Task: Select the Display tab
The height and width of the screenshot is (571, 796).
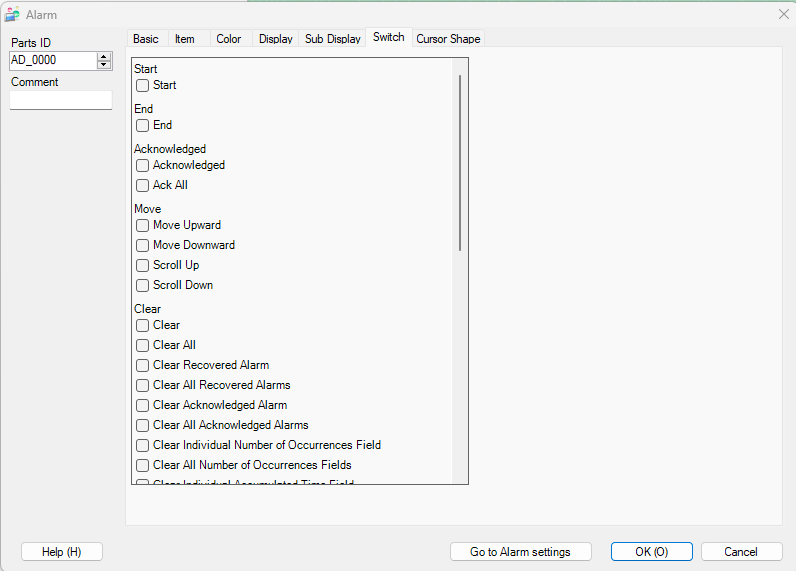Action: pos(276,39)
